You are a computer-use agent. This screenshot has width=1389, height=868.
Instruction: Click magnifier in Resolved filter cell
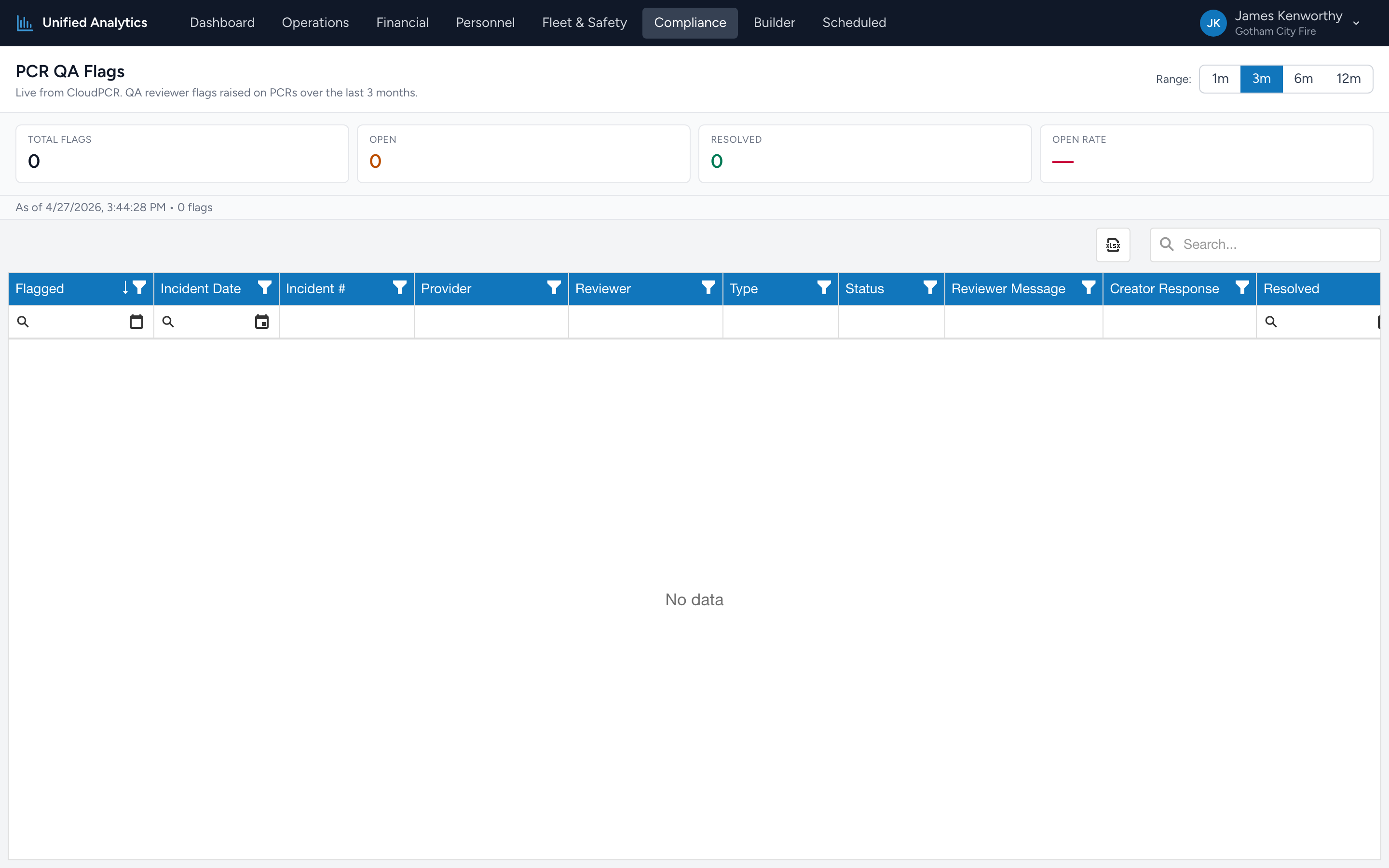(x=1271, y=322)
